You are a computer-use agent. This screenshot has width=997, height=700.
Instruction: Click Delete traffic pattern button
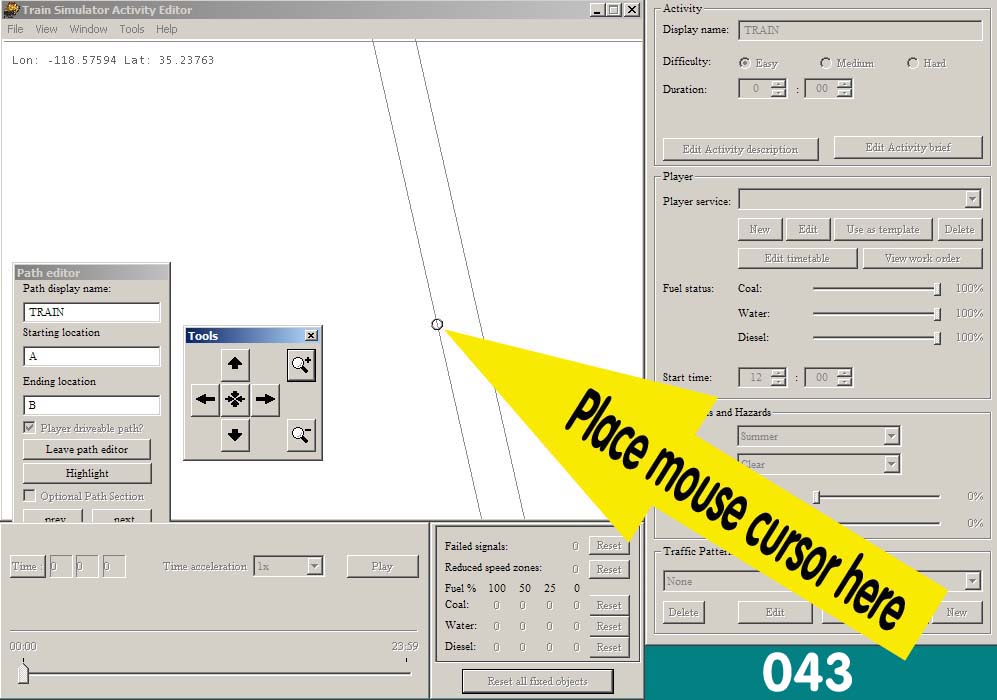[x=684, y=612]
